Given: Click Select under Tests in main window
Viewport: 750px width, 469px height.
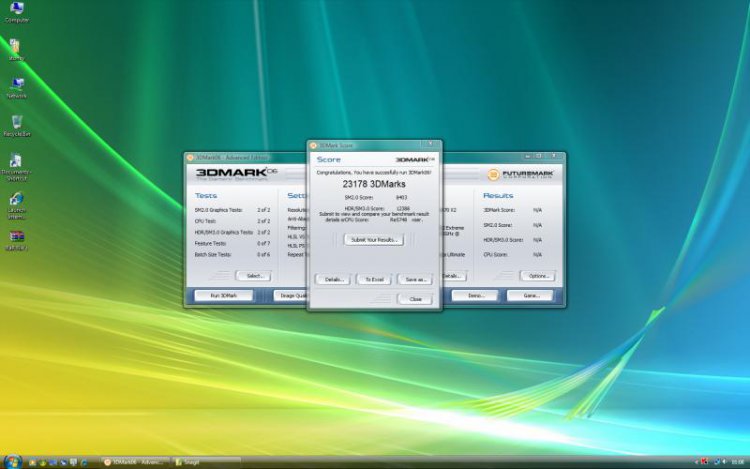Looking at the screenshot, I should [x=254, y=276].
